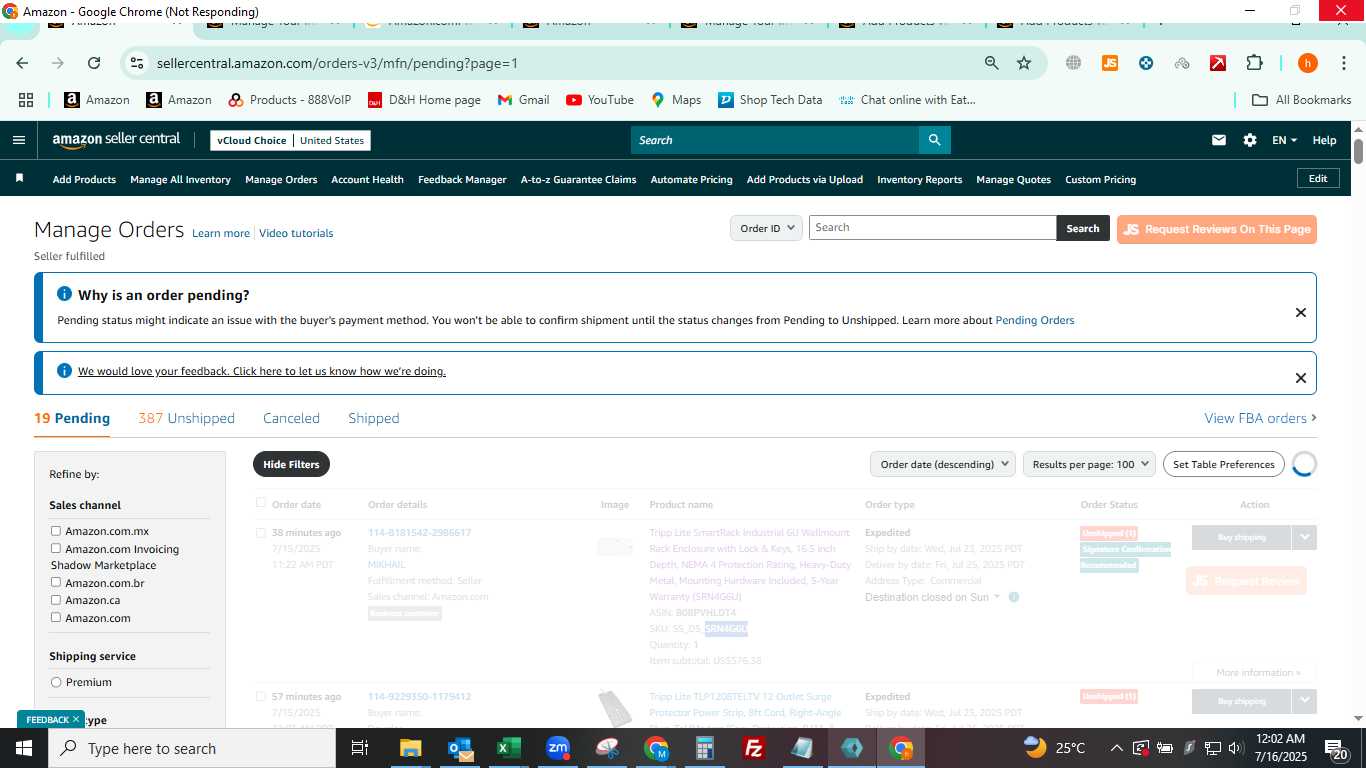Open the settings gear in Seller Central
The width and height of the screenshot is (1366, 768).
(1250, 140)
